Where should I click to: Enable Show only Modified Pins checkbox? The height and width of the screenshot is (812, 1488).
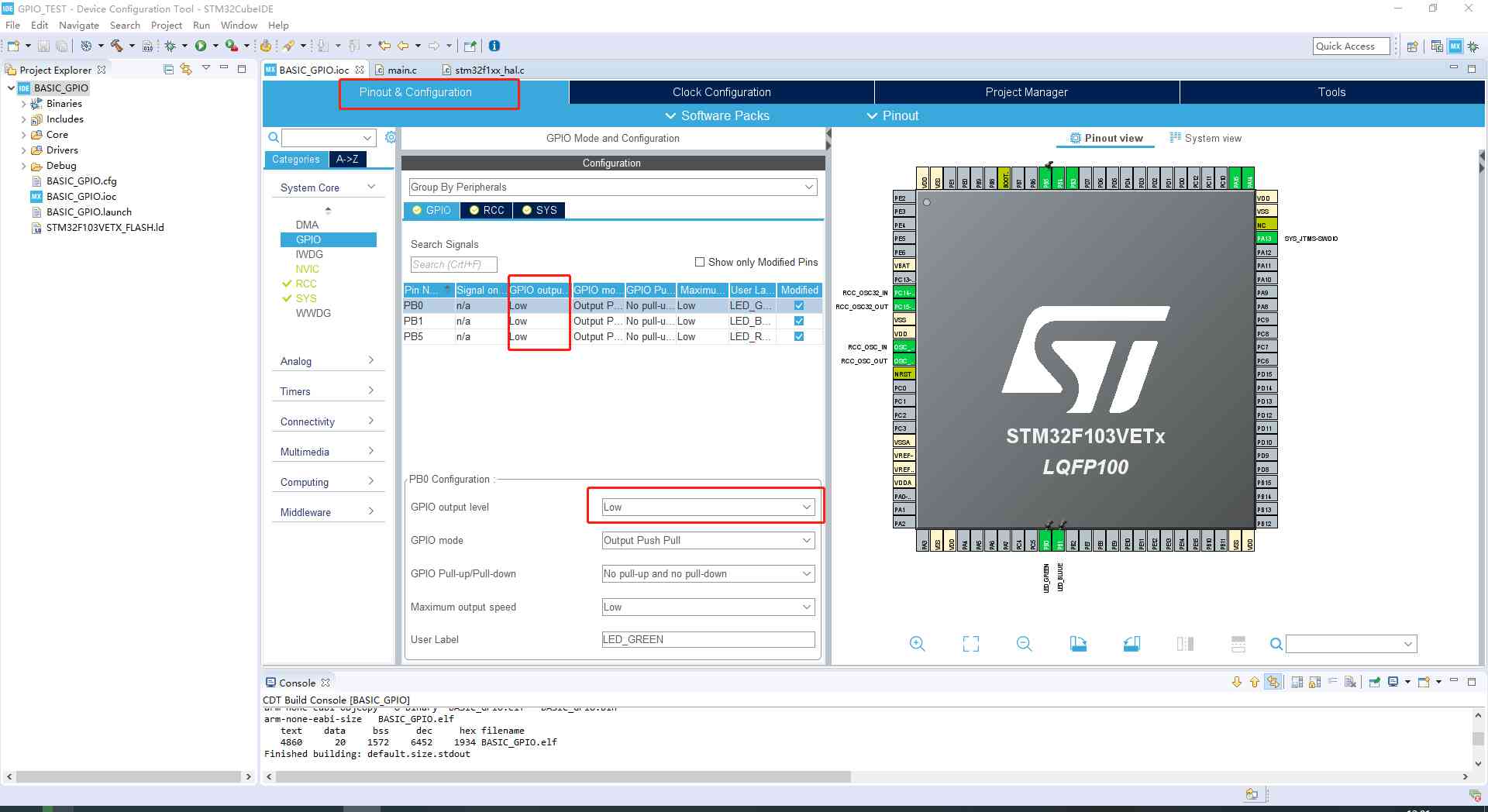point(700,262)
